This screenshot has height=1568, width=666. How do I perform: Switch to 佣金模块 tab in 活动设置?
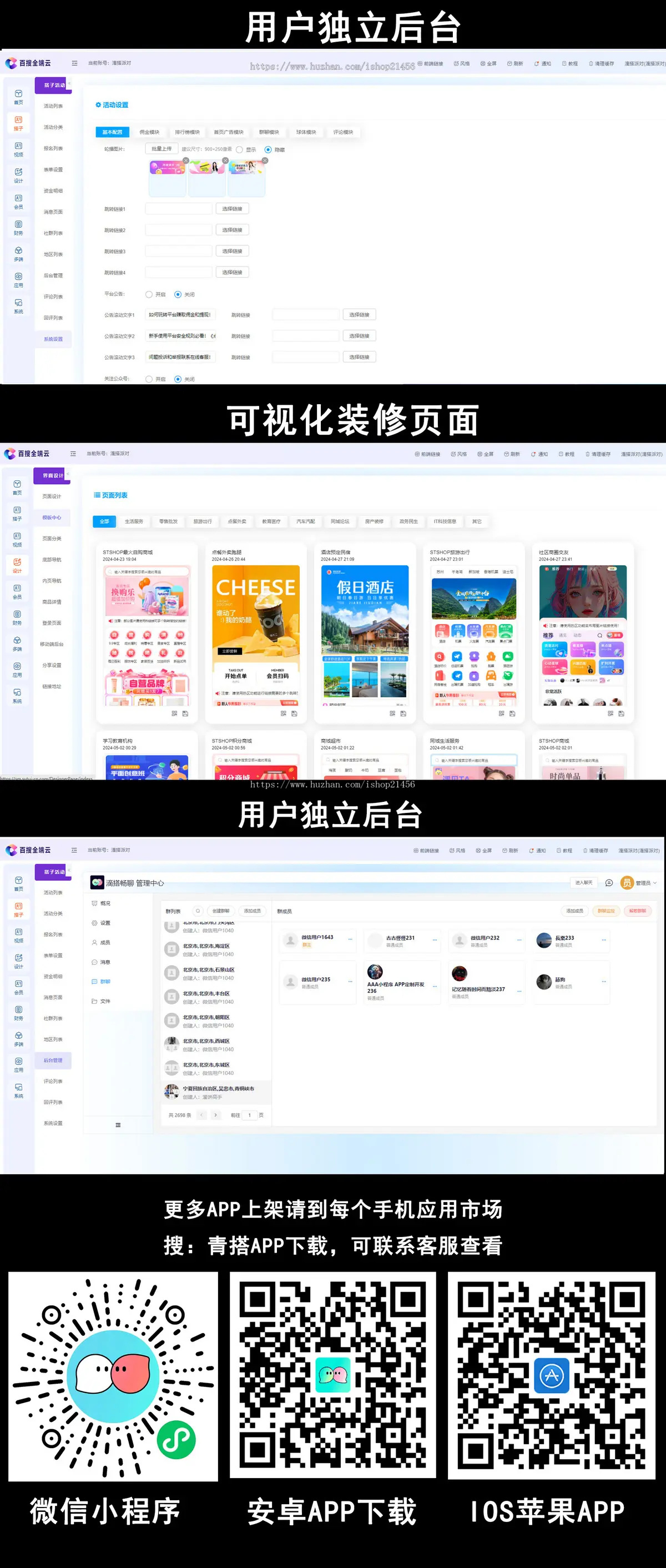[150, 132]
